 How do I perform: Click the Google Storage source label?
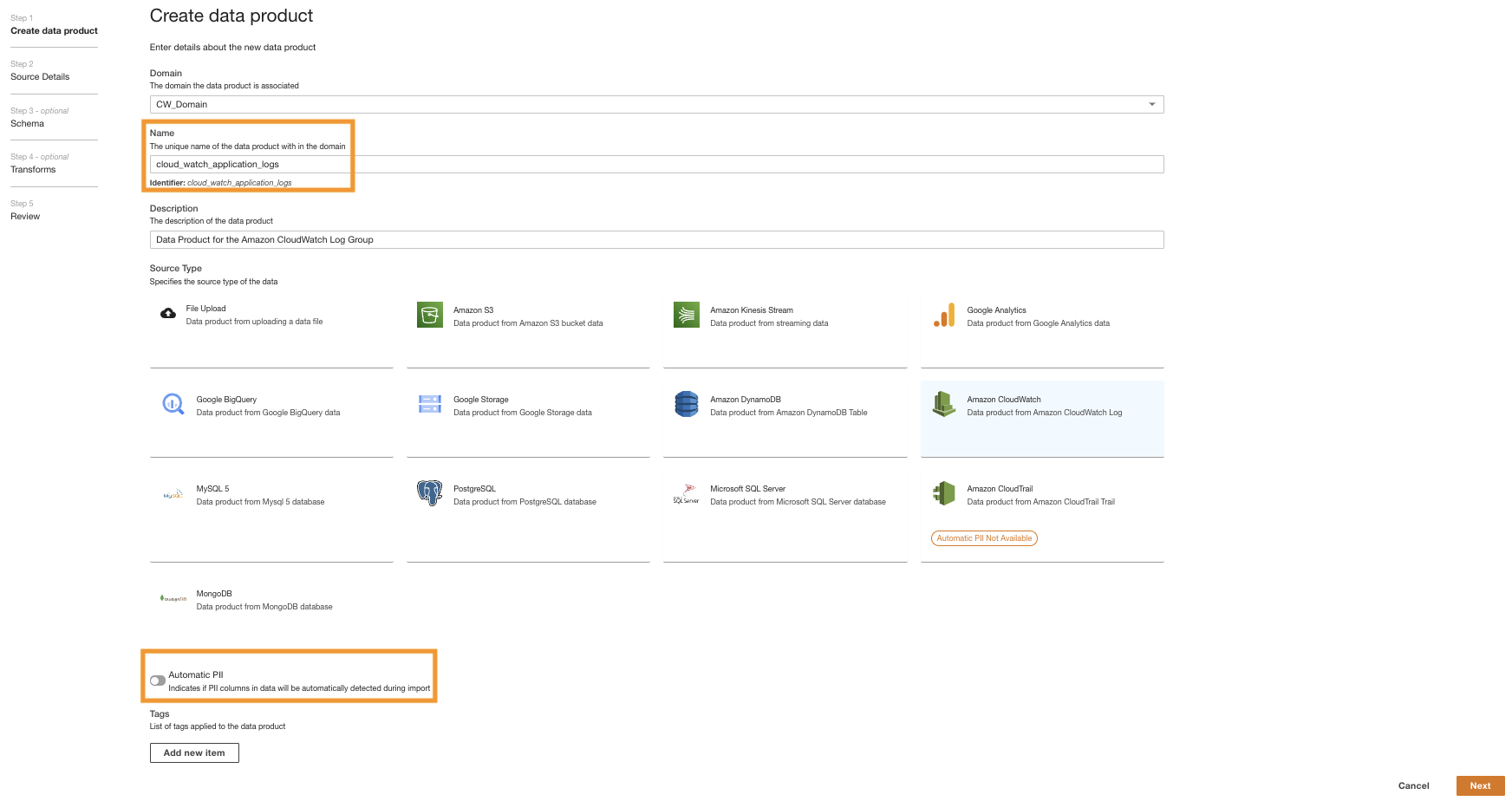pos(480,400)
